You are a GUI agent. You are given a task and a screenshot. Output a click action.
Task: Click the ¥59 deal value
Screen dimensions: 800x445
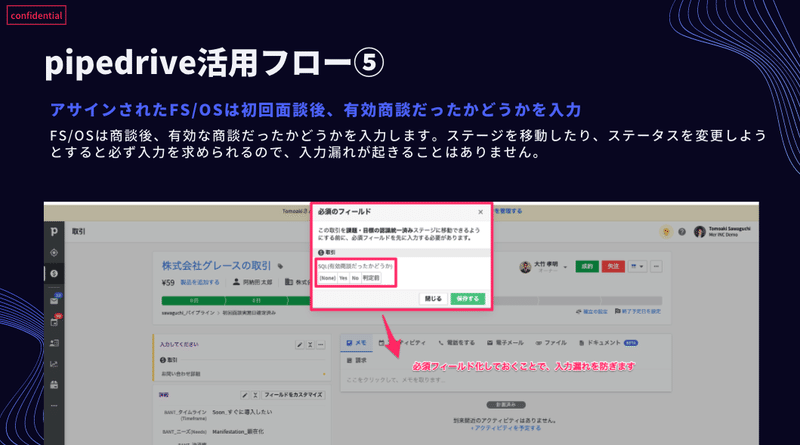(168, 282)
